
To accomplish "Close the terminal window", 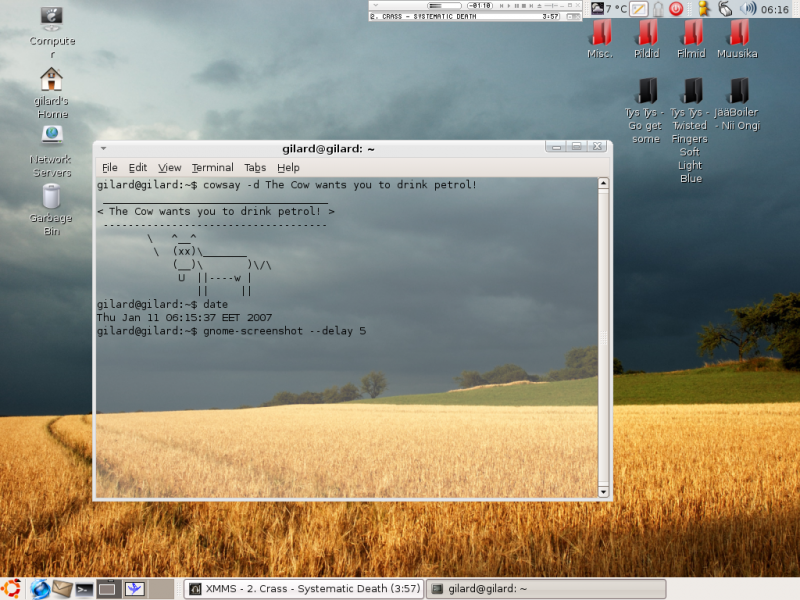I will pos(597,147).
